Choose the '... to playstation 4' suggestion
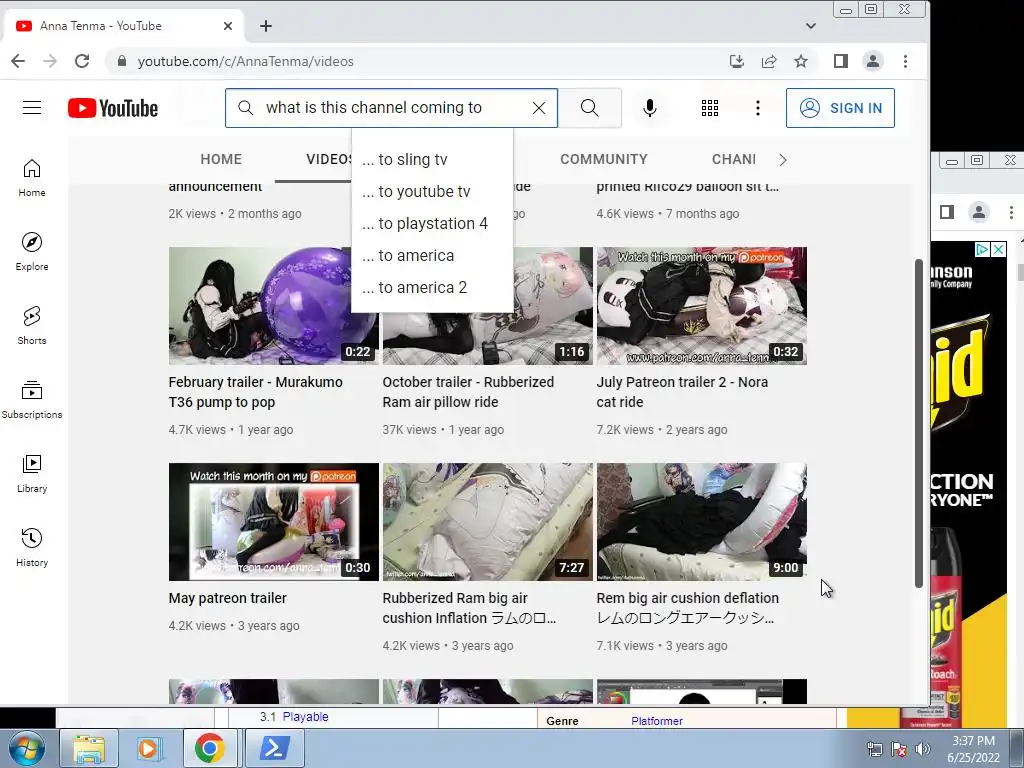The image size is (1024, 768). pos(432,223)
